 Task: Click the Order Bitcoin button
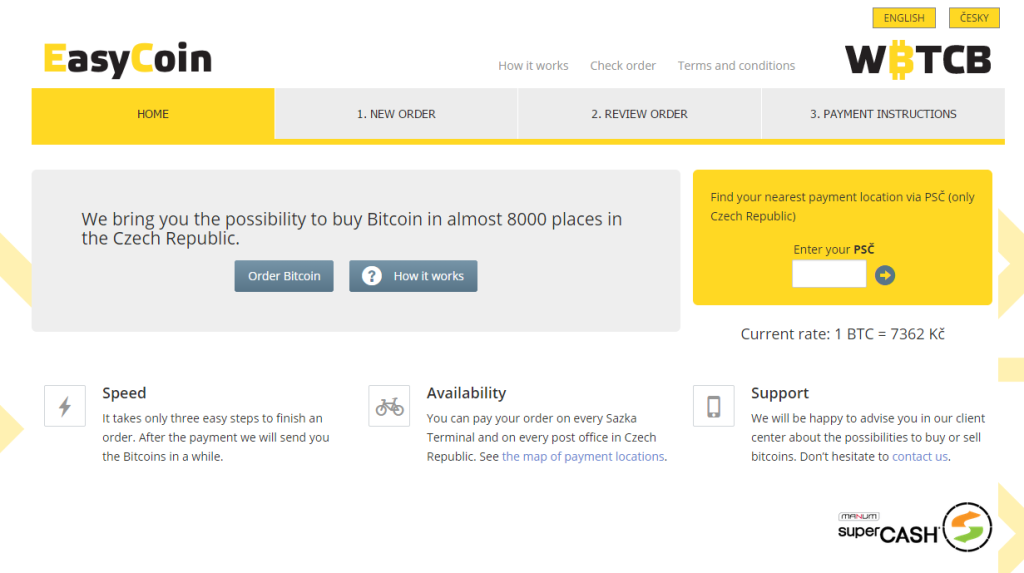[284, 276]
